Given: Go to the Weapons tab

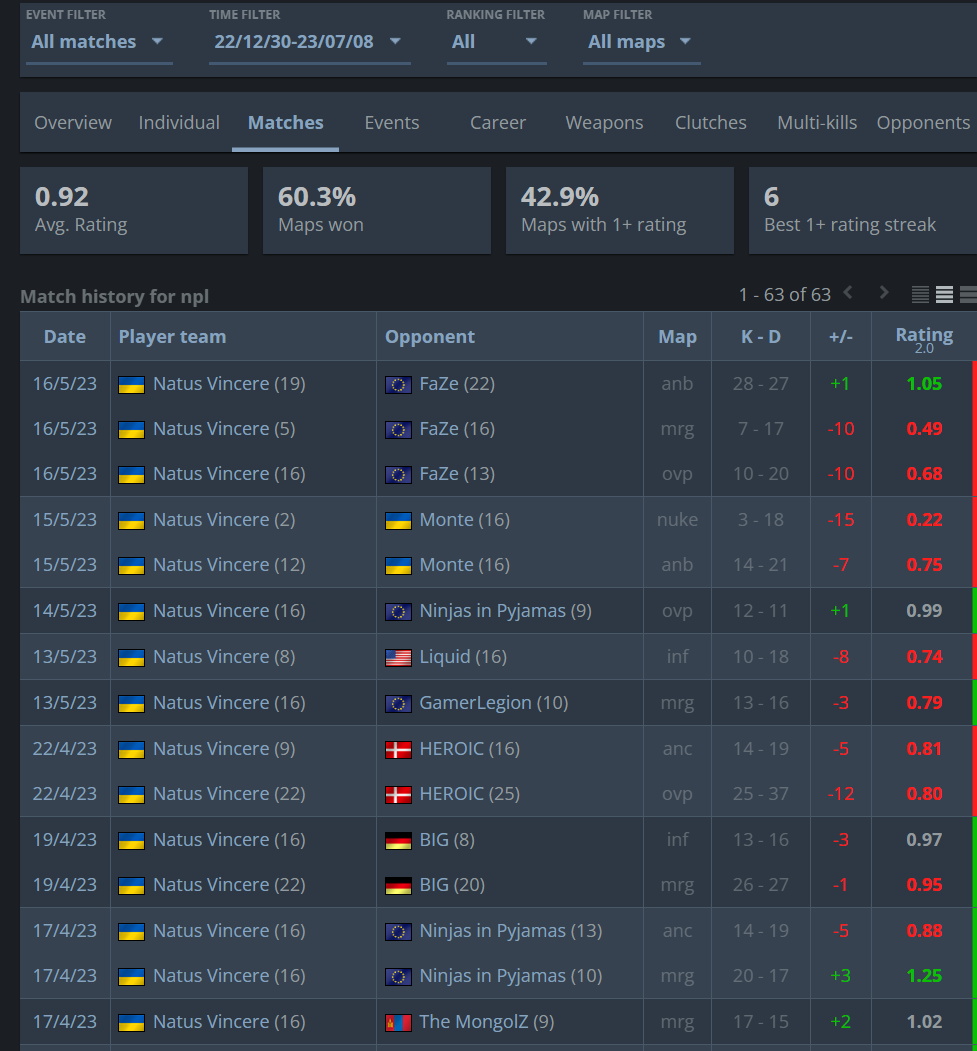Looking at the screenshot, I should (x=604, y=123).
